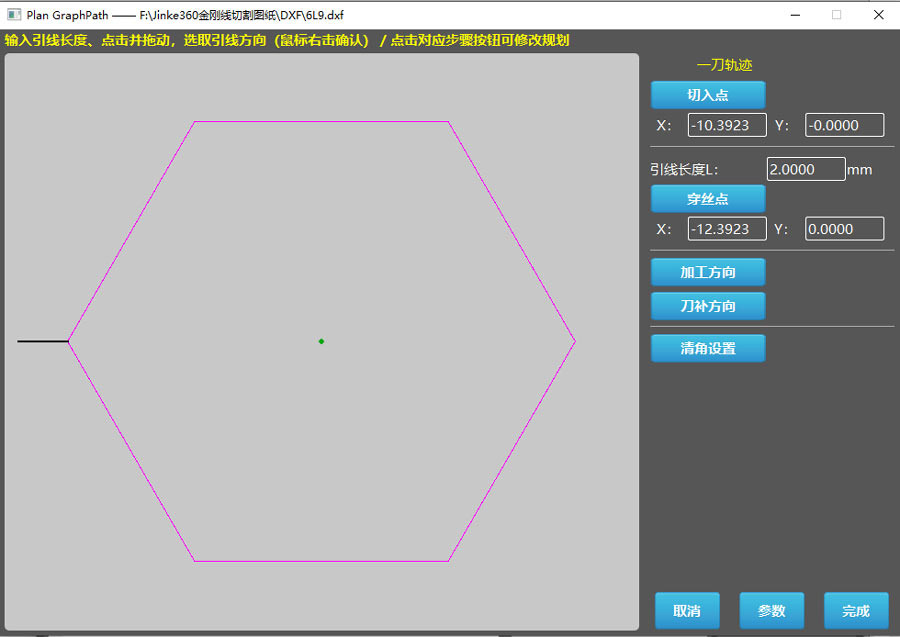The height and width of the screenshot is (637, 900).
Task: Focus the 穿丝点 Y coordinate field
Action: pos(844,229)
